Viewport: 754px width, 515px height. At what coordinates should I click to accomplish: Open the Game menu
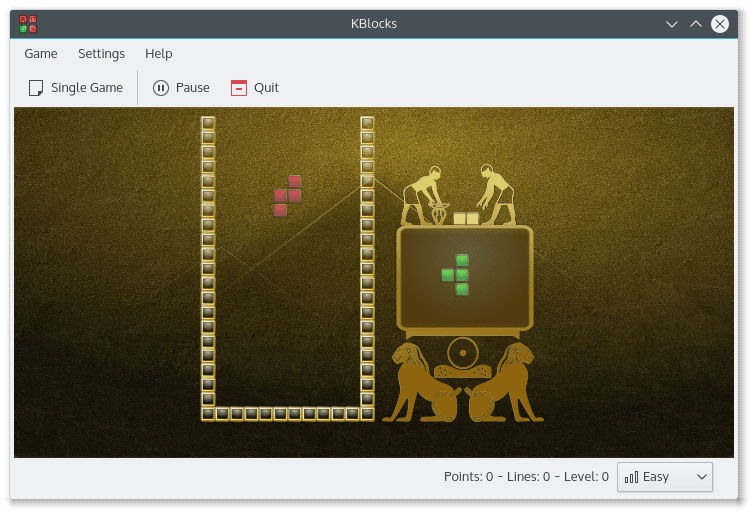coord(41,53)
